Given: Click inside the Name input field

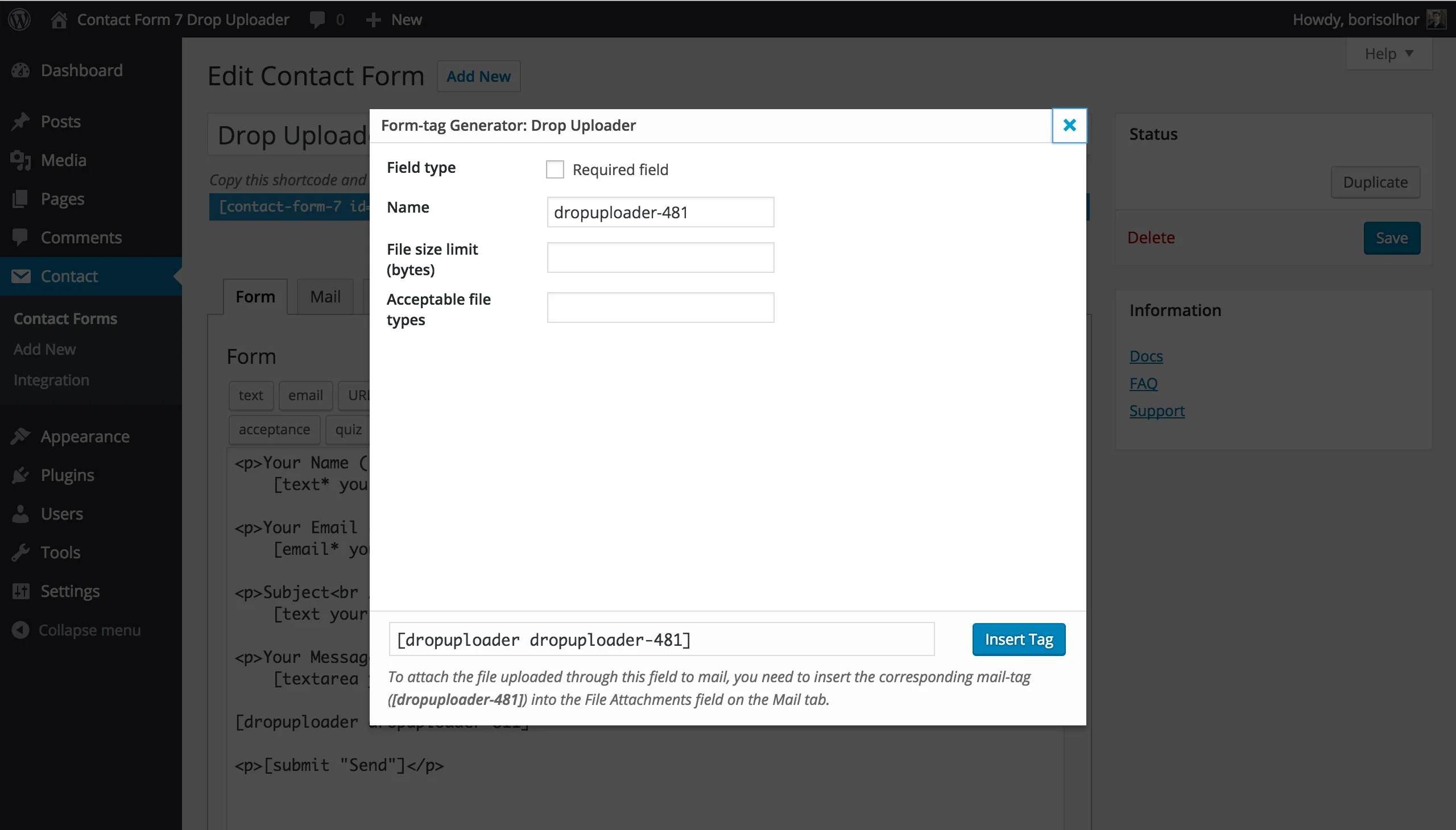Looking at the screenshot, I should click(659, 212).
